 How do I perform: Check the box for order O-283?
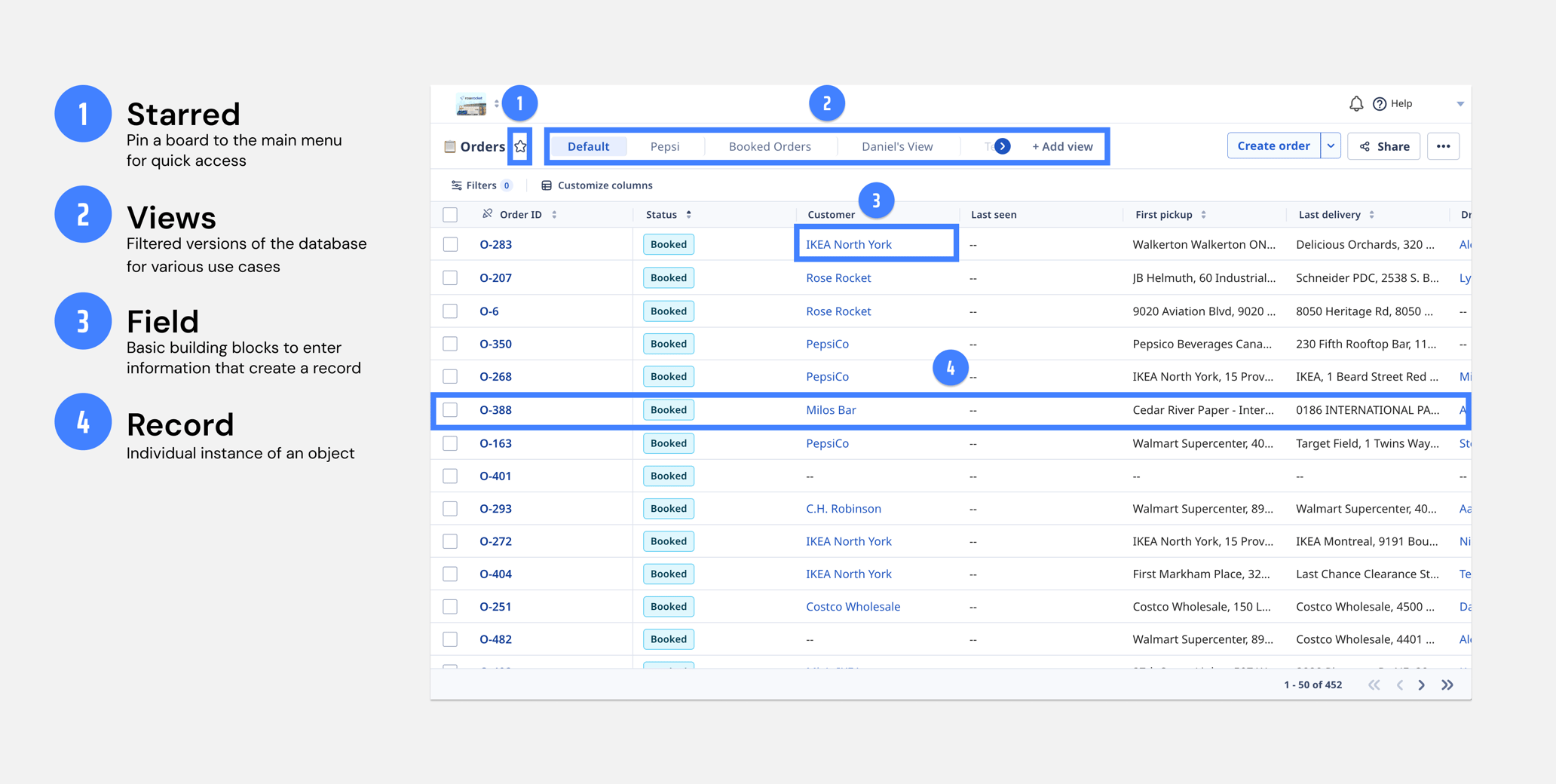tap(450, 244)
